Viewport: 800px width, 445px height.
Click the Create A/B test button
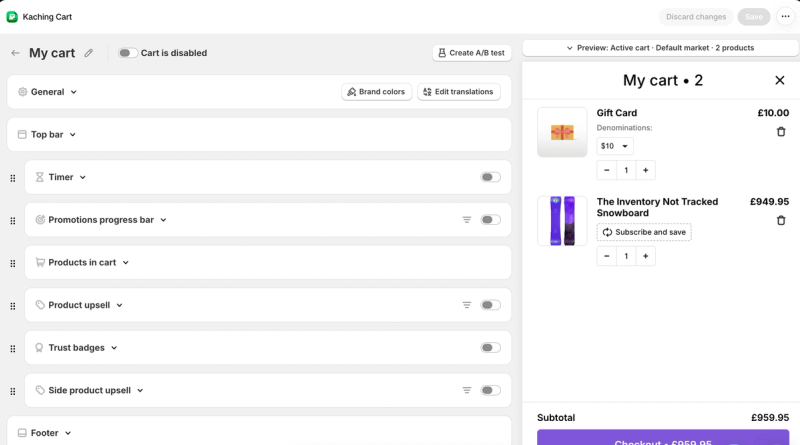tap(472, 53)
